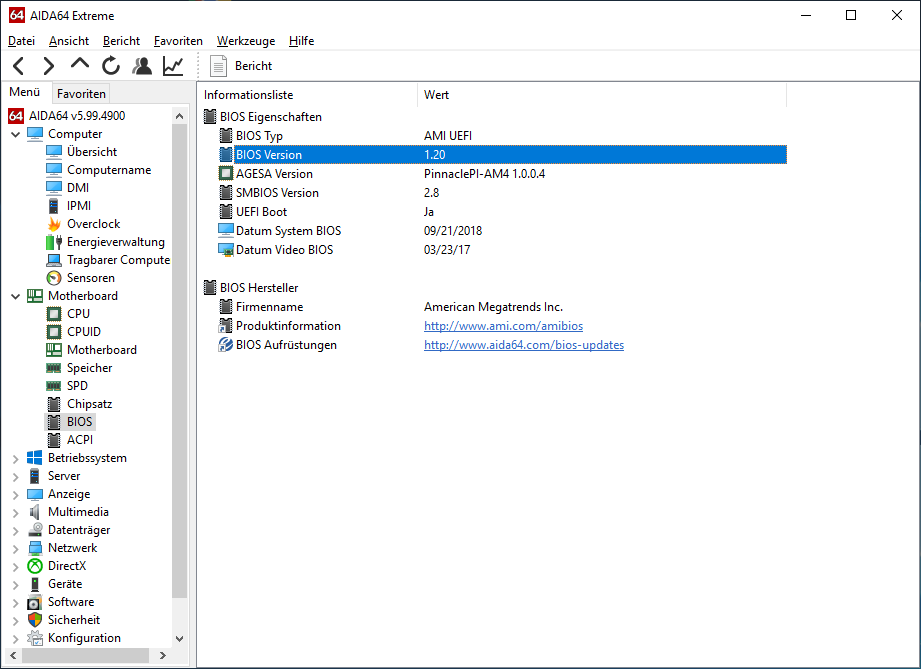Expand the Betriebssystem node
This screenshot has height=669, width=921.
click(x=16, y=459)
